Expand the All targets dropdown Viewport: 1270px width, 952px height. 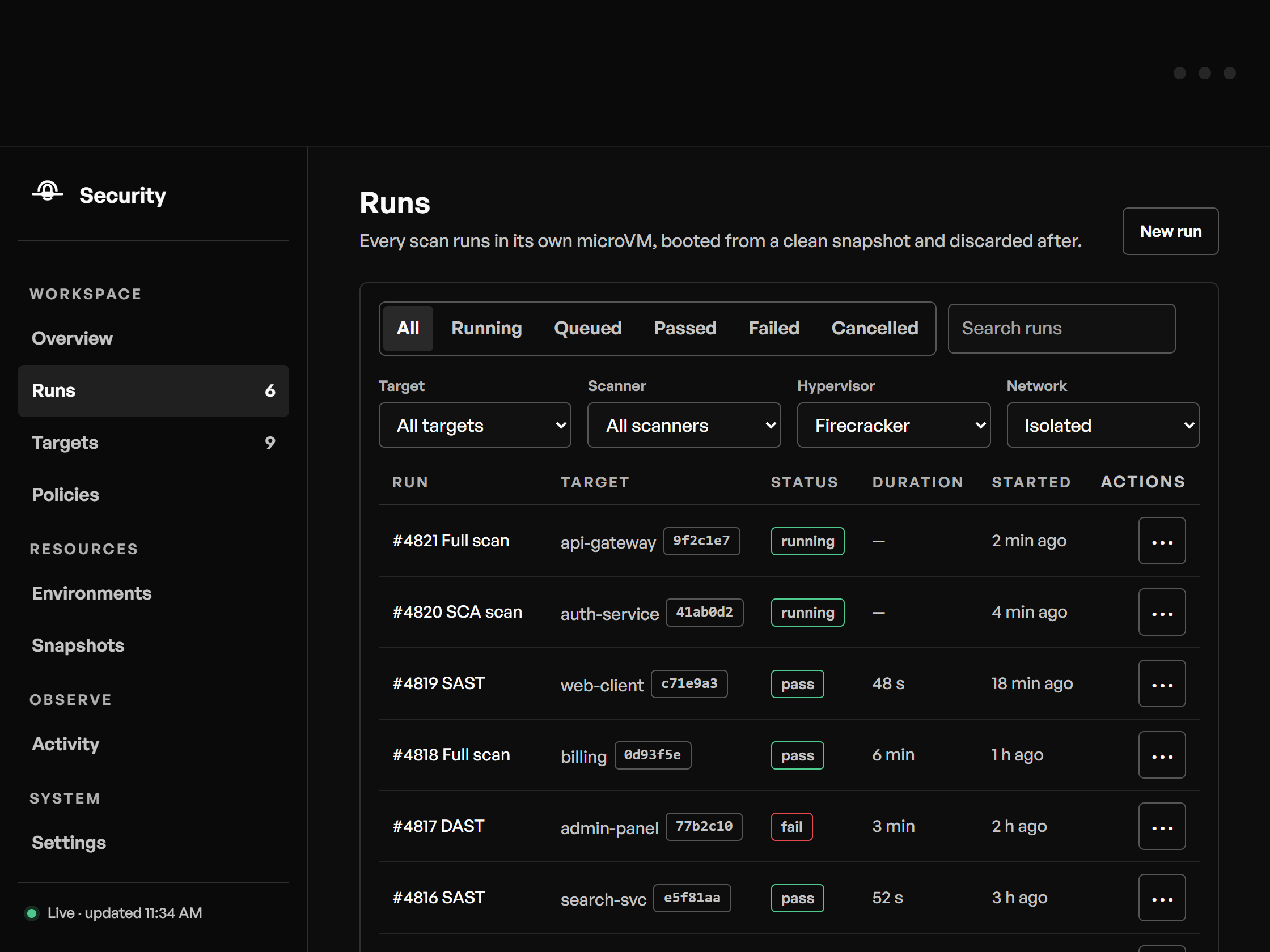point(475,425)
